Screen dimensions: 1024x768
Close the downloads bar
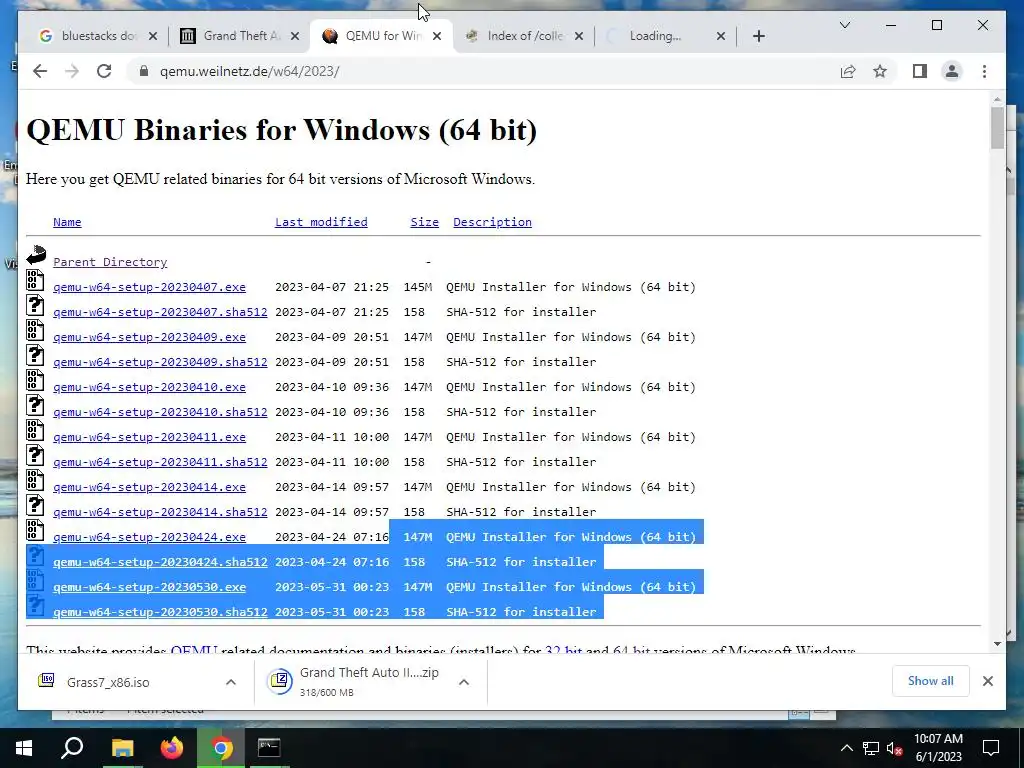(987, 681)
